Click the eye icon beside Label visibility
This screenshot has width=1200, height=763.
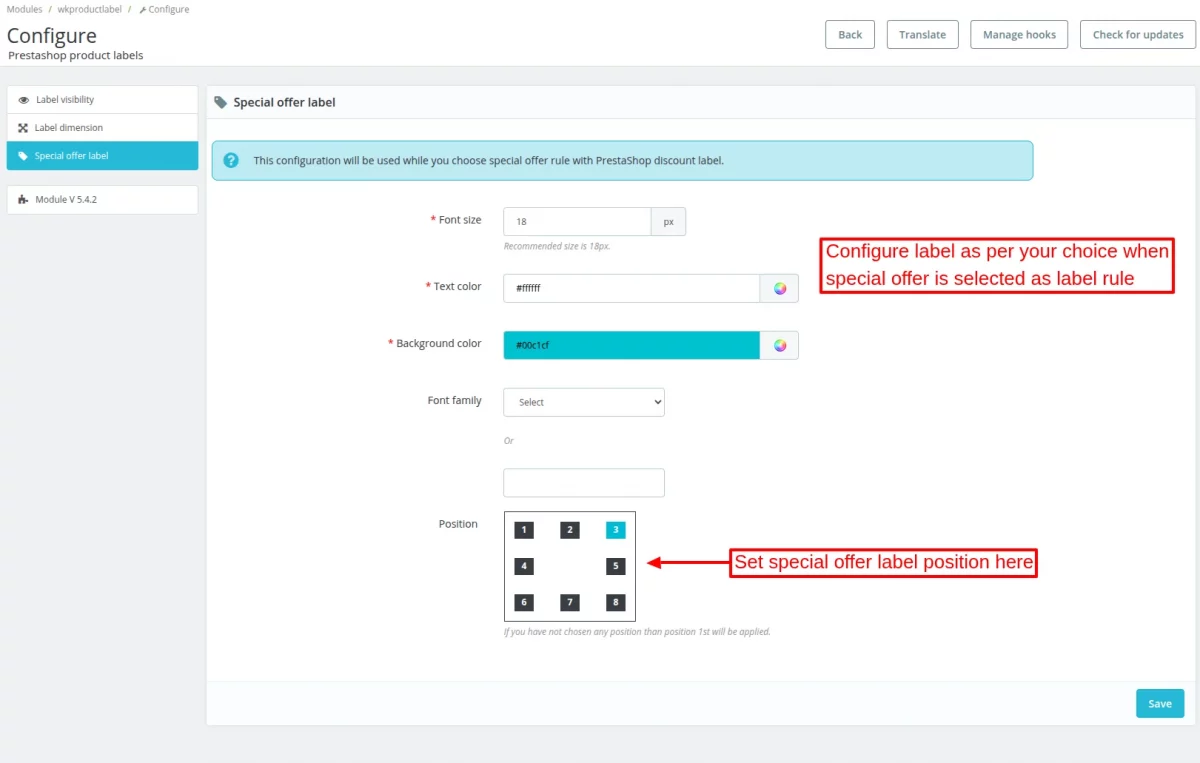(24, 100)
